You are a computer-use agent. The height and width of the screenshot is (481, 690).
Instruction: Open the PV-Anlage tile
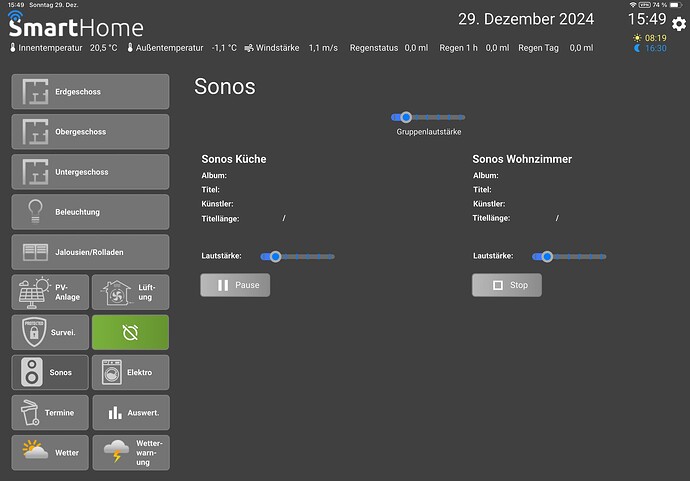50,292
